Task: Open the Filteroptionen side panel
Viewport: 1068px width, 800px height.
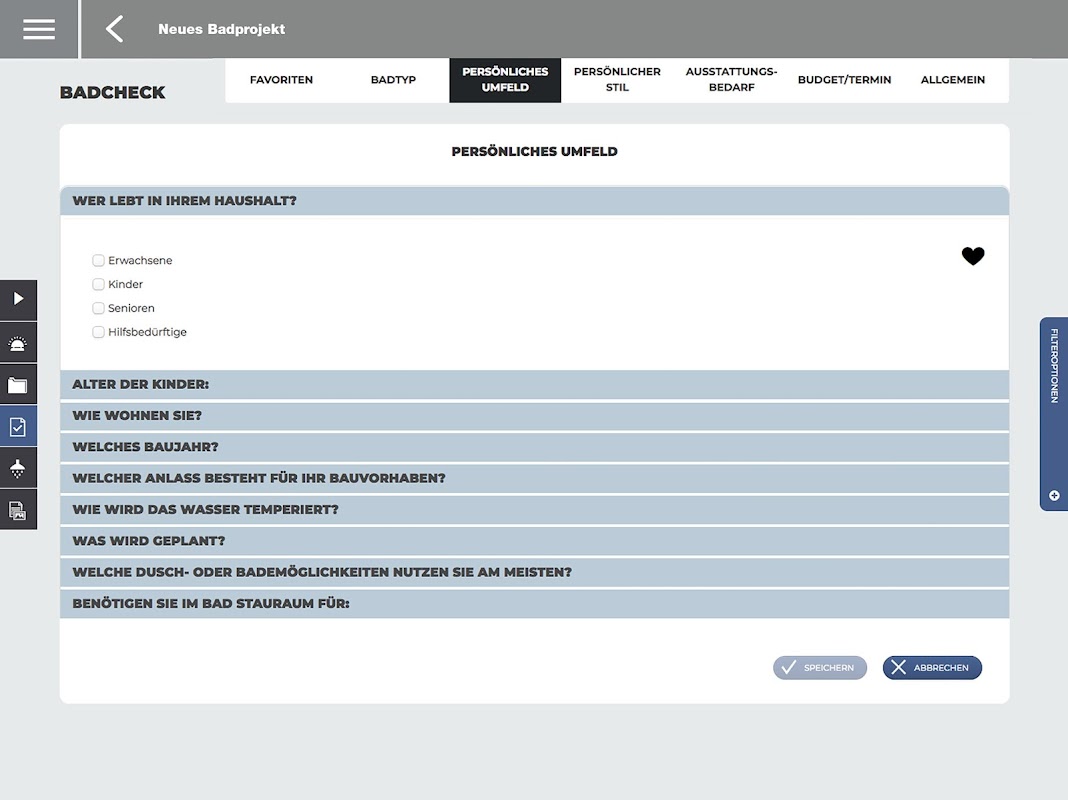Action: [x=1054, y=413]
